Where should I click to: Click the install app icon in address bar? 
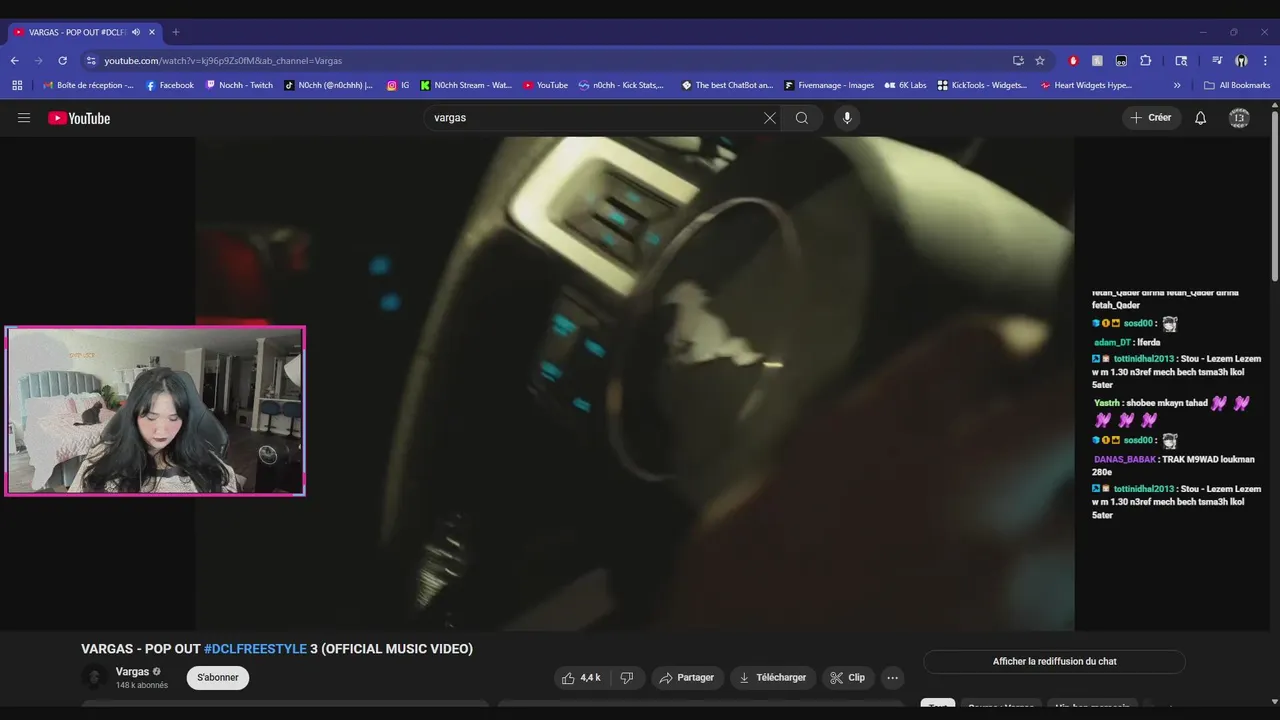(1018, 60)
